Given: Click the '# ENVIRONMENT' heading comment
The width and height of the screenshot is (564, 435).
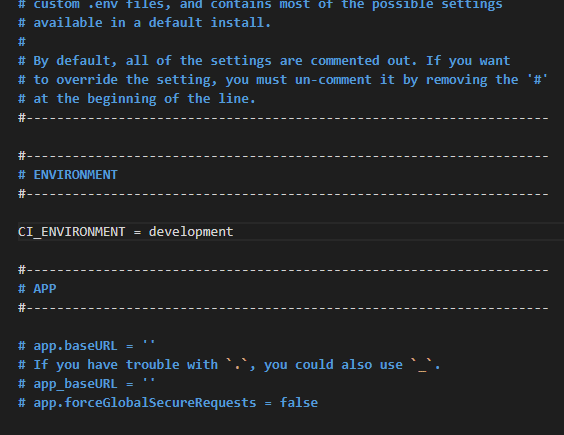Looking at the screenshot, I should (68, 175).
